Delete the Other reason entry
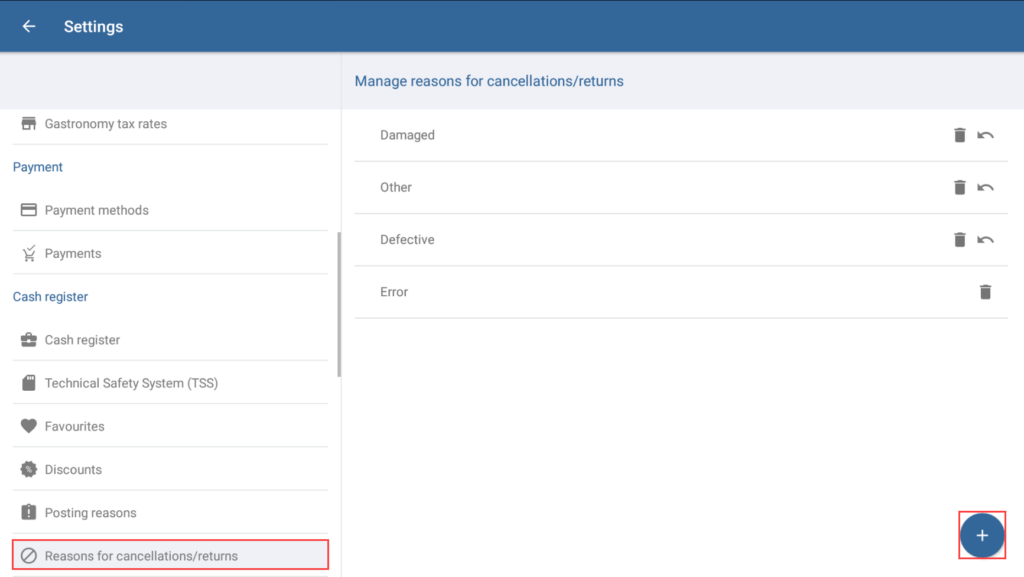1024x577 pixels. click(x=959, y=187)
